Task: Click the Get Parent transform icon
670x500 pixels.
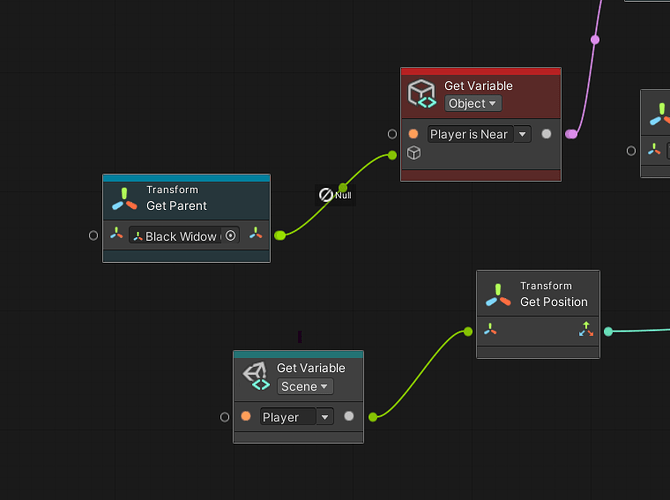Action: 124,200
